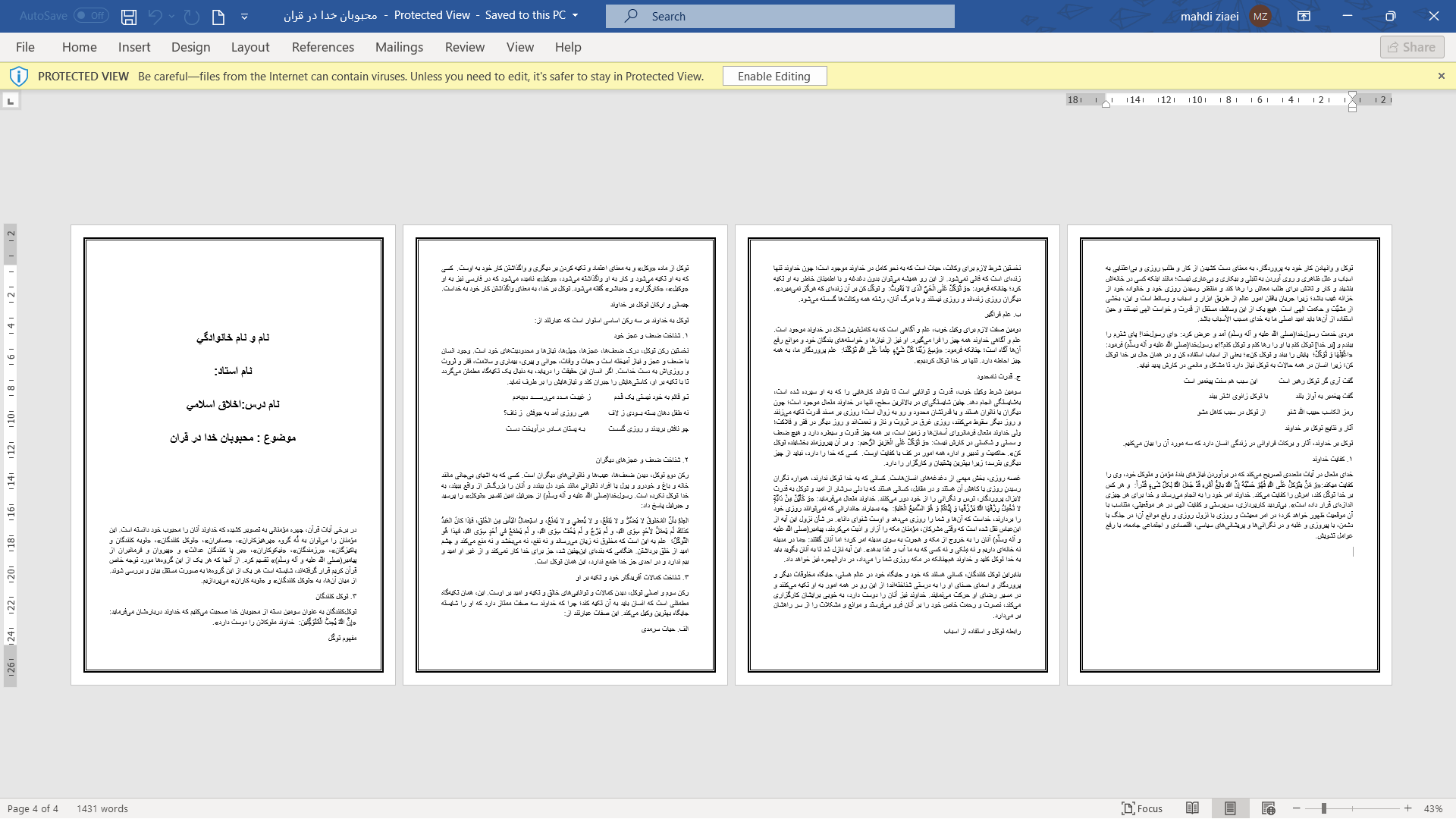The image size is (1456, 819).
Task: Click the Enable Editing button
Action: pyautogui.click(x=774, y=76)
